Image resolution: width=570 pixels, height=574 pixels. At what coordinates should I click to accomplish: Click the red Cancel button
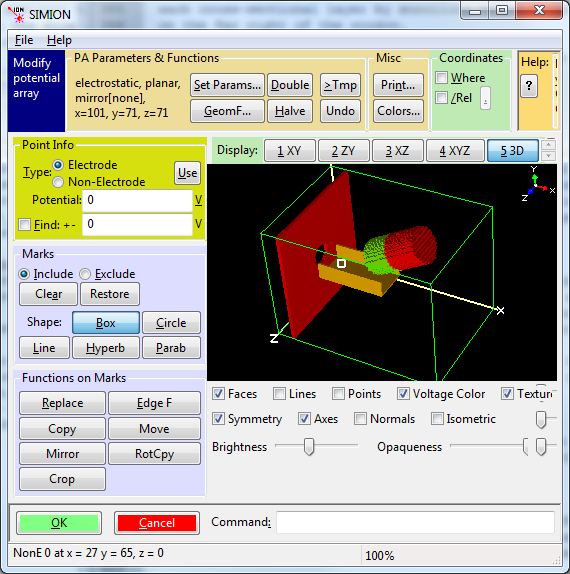coord(157,523)
